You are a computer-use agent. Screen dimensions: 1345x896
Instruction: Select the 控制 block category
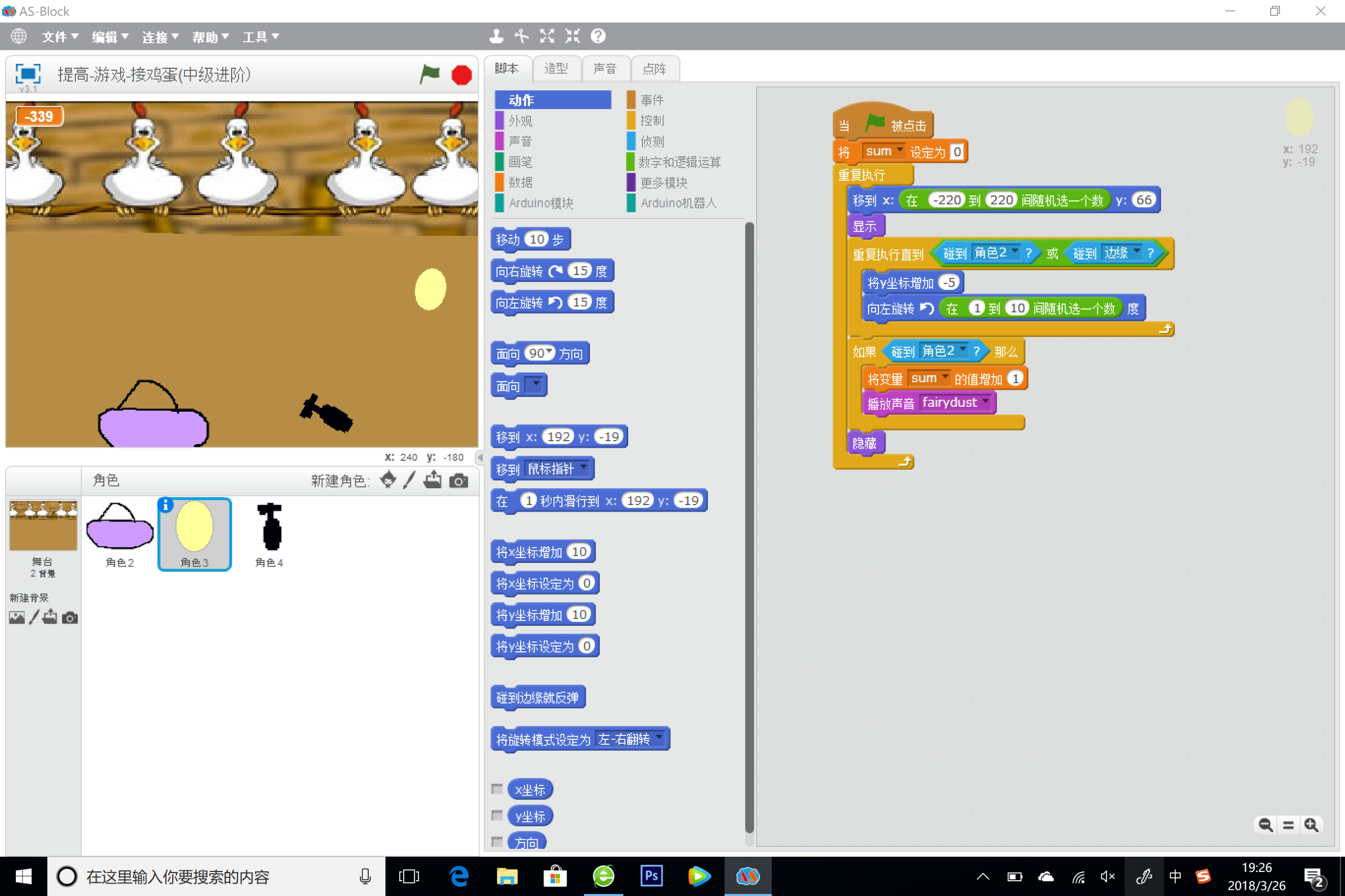click(652, 121)
